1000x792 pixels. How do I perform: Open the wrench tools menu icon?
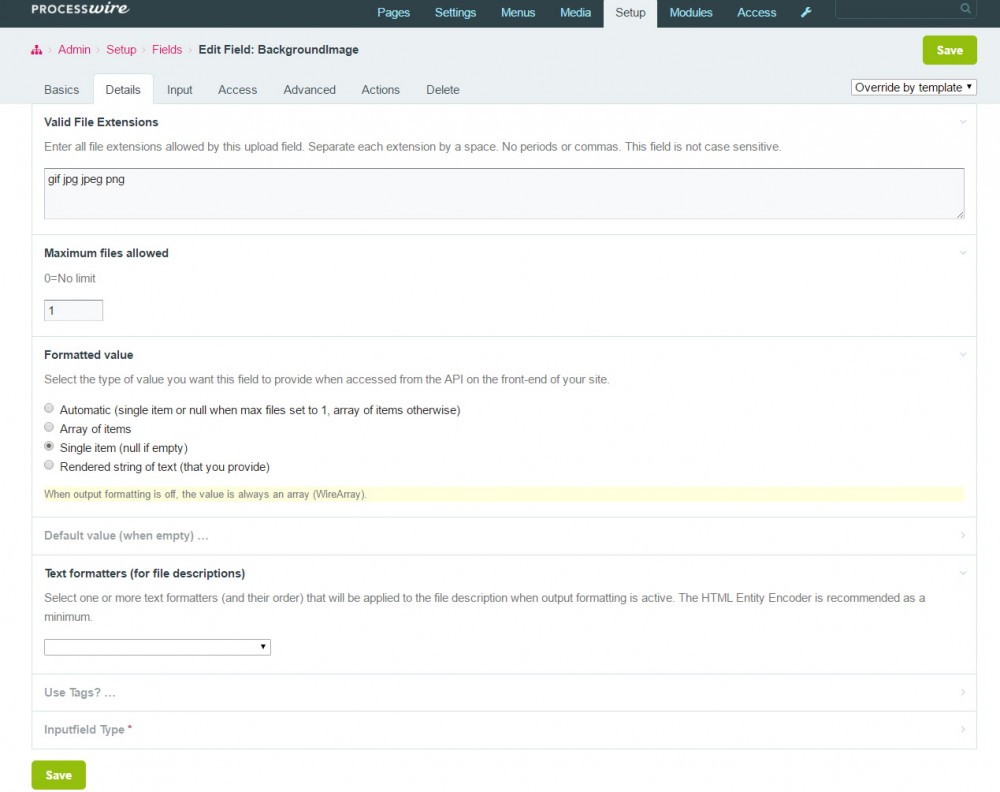coord(807,13)
